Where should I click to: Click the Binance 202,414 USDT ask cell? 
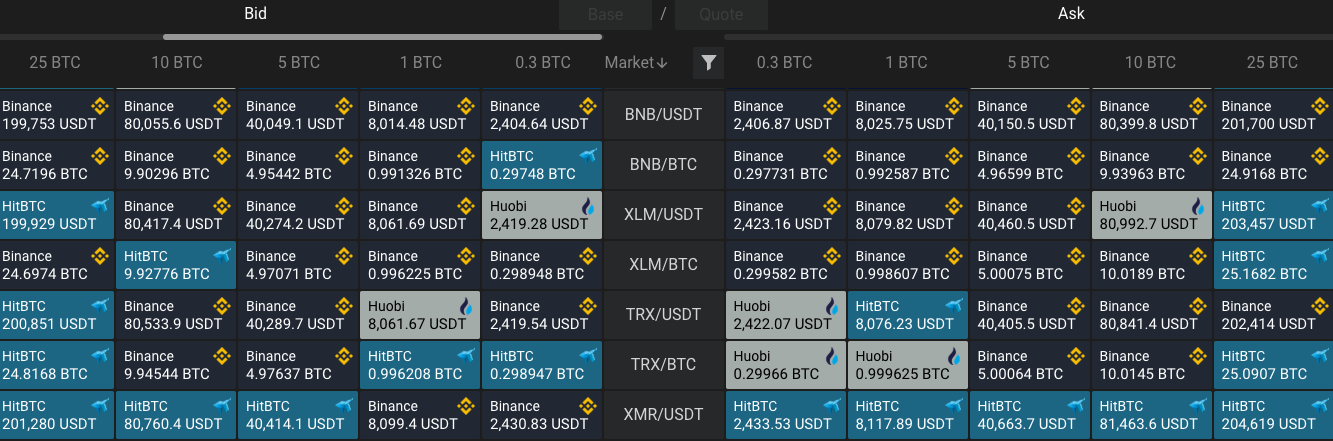click(1273, 315)
